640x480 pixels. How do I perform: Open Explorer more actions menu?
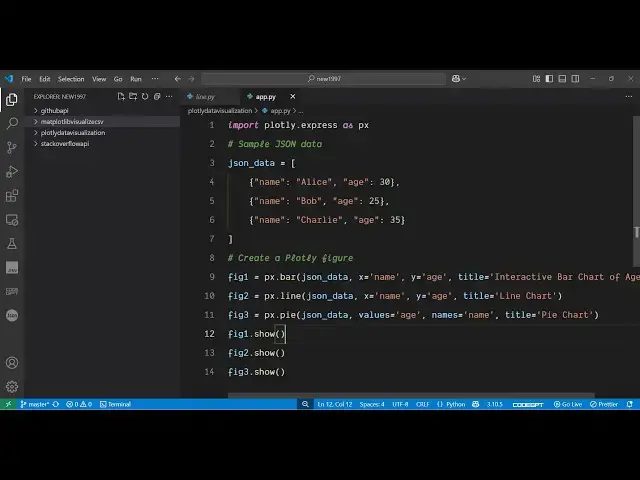169,96
